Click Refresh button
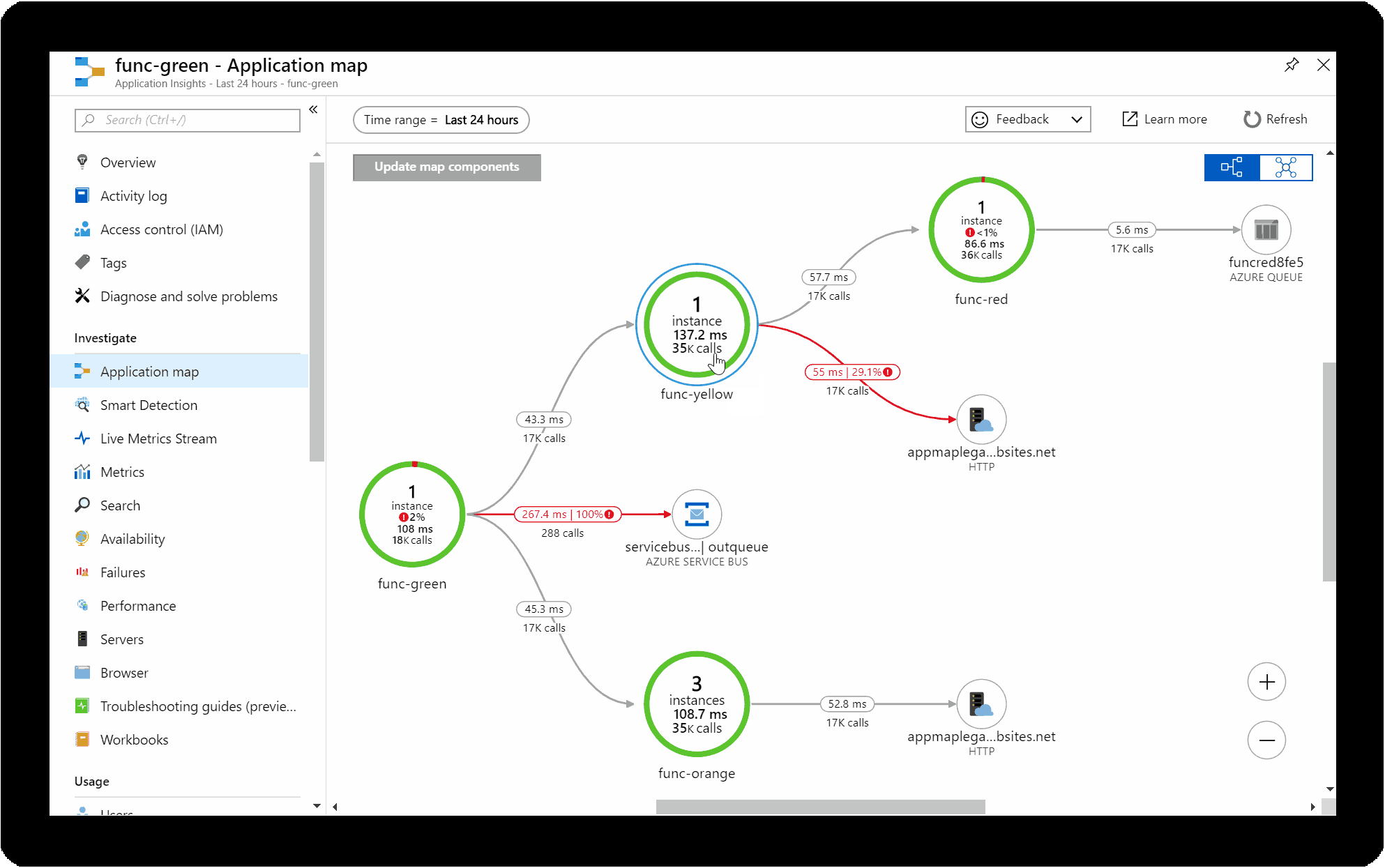1385x868 pixels. [1276, 119]
